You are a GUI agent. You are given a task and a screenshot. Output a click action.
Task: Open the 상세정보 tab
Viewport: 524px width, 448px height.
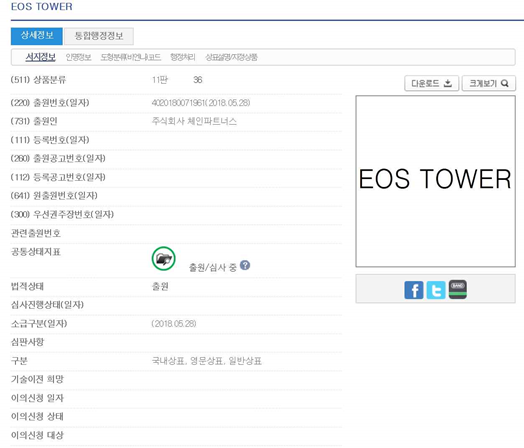pos(37,36)
